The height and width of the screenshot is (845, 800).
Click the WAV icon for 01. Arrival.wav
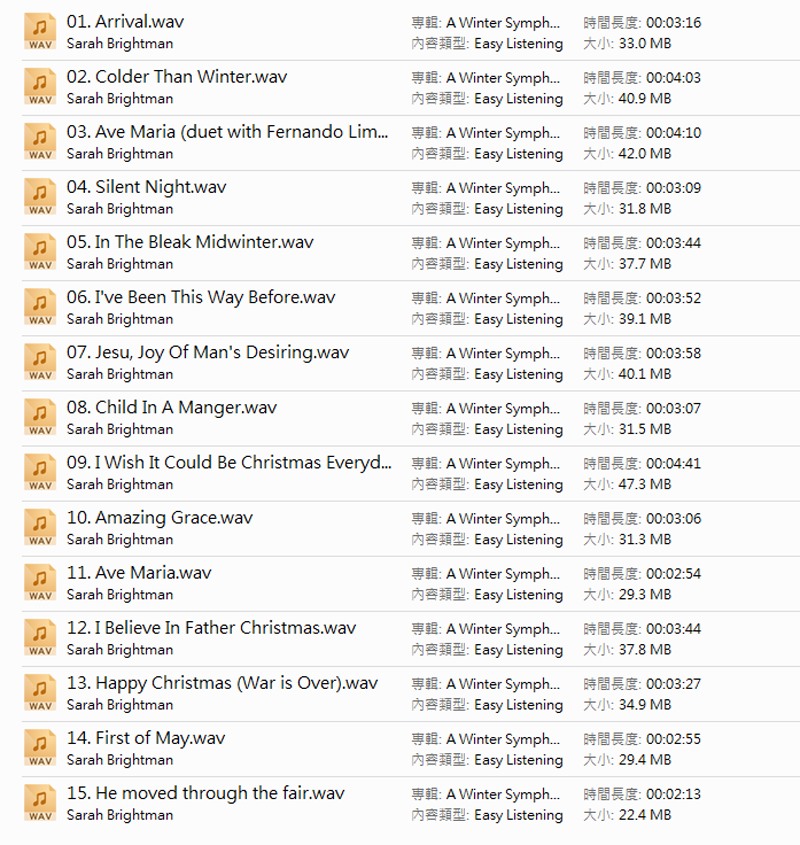40,32
